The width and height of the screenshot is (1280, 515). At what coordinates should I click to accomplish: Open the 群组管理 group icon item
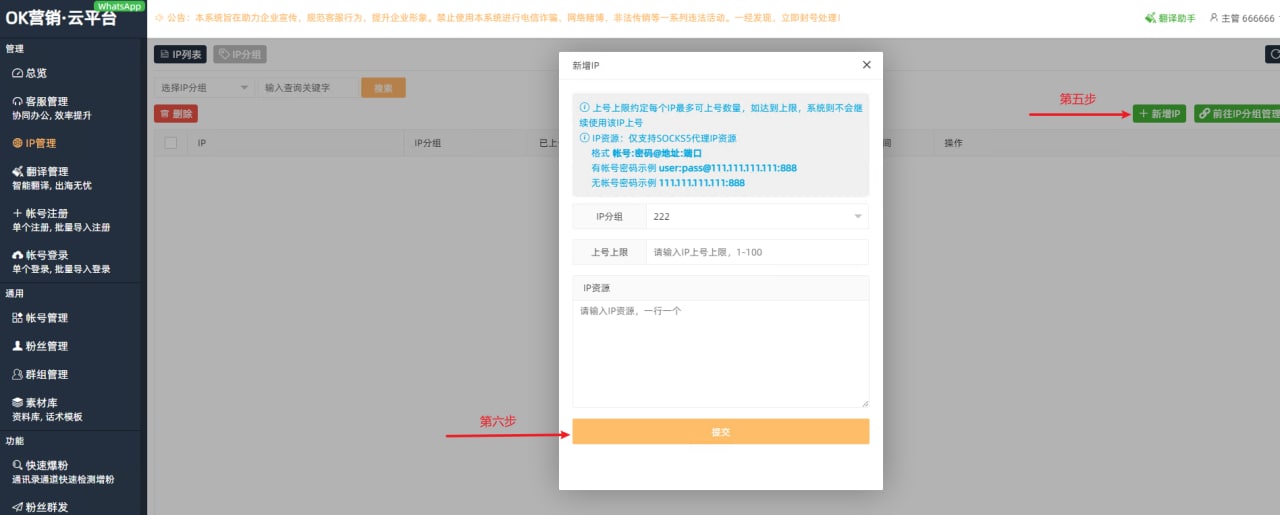coord(17,374)
